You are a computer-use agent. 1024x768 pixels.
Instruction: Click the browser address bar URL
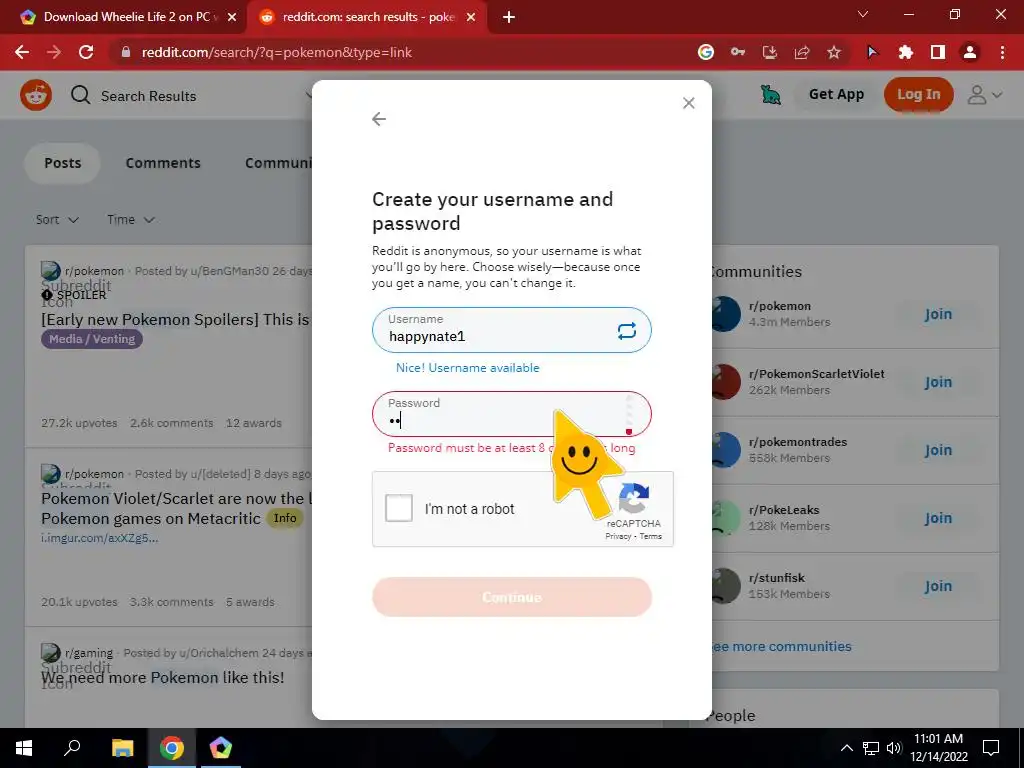pos(277,52)
